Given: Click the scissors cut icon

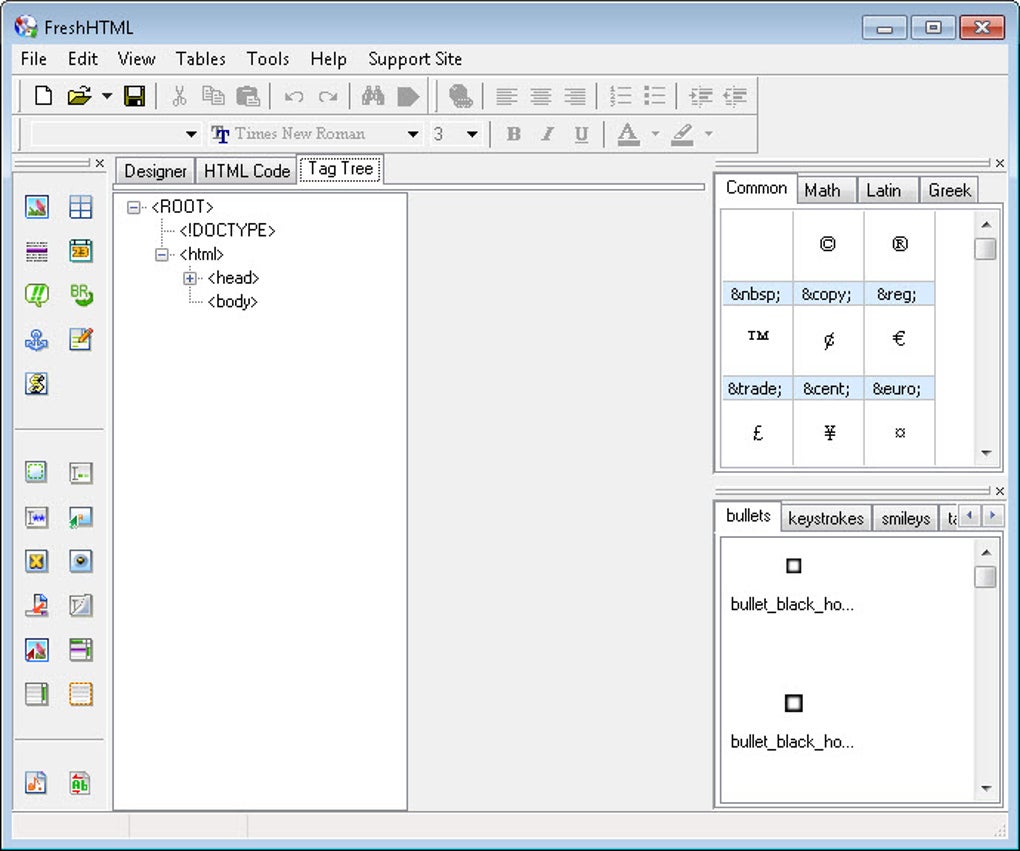Looking at the screenshot, I should pos(179,96).
